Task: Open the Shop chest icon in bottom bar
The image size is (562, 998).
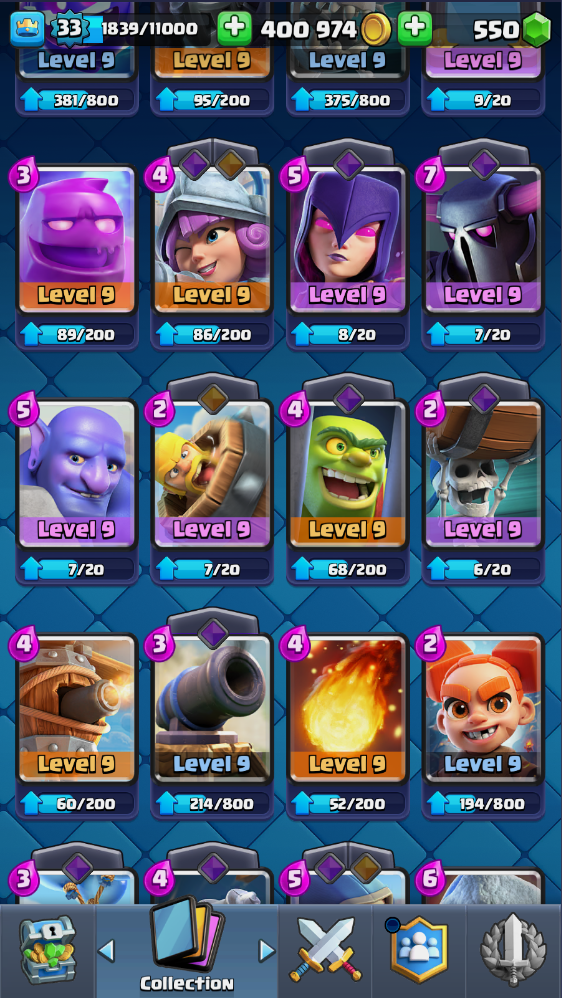Action: pos(47,949)
